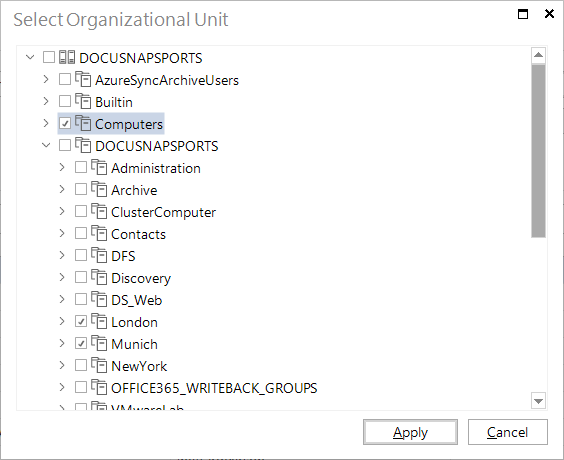
Task: Select the OFFICE365_WRITEBACK_GROUPS row label
Action: [x=214, y=388]
